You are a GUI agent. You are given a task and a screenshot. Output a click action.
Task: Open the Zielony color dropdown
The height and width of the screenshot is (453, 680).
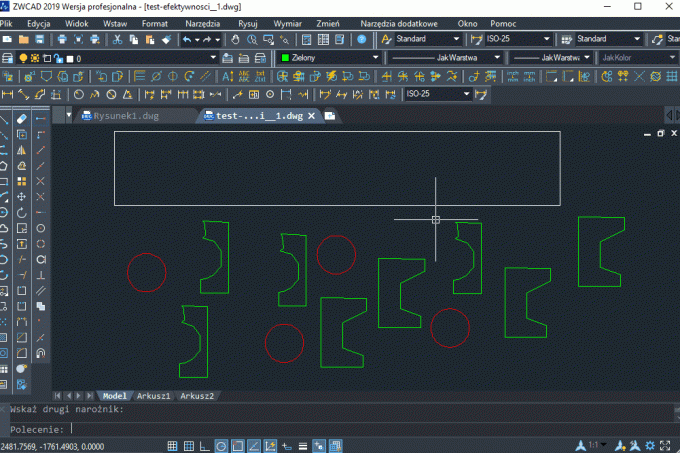pyautogui.click(x=375, y=58)
